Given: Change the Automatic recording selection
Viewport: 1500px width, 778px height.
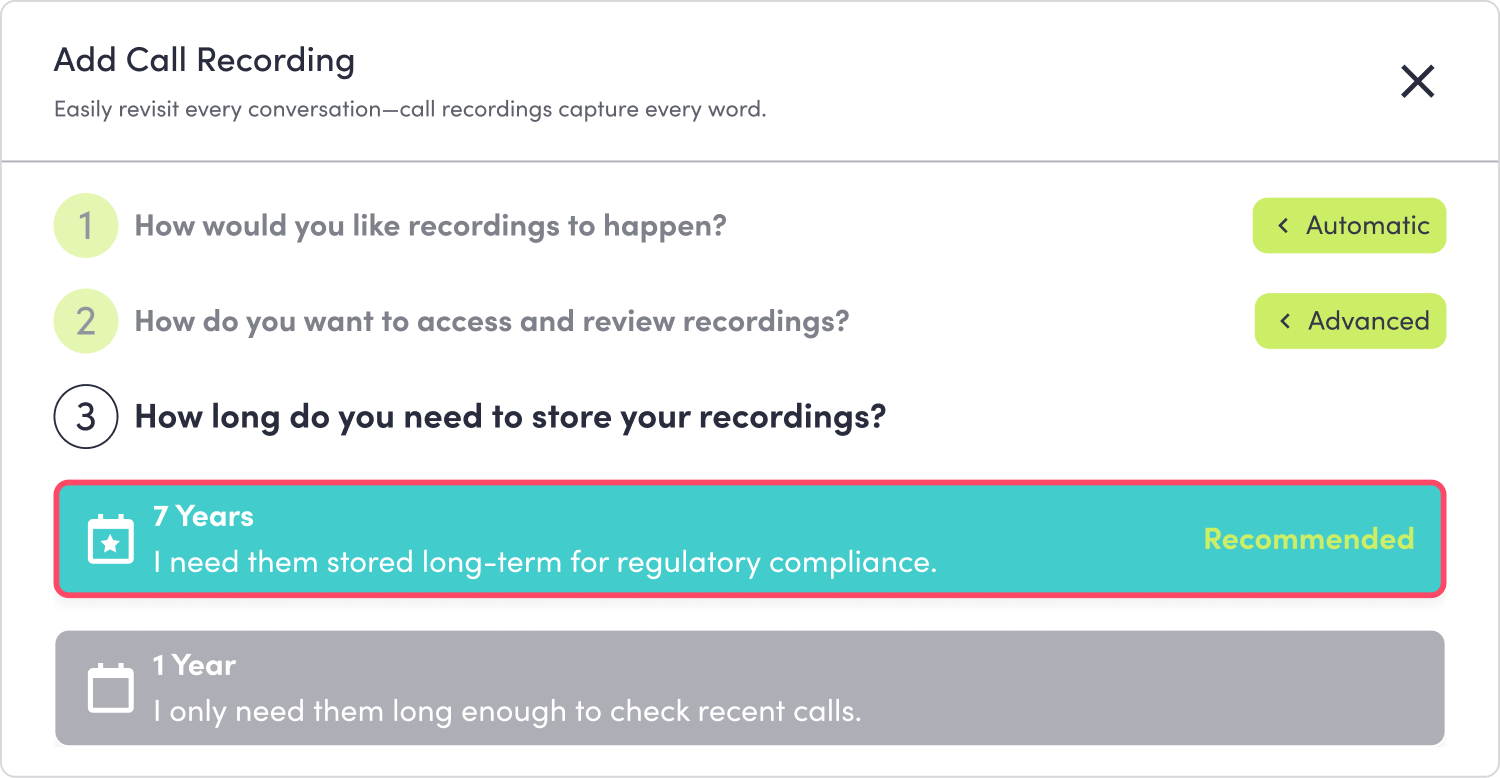Looking at the screenshot, I should click(1349, 226).
